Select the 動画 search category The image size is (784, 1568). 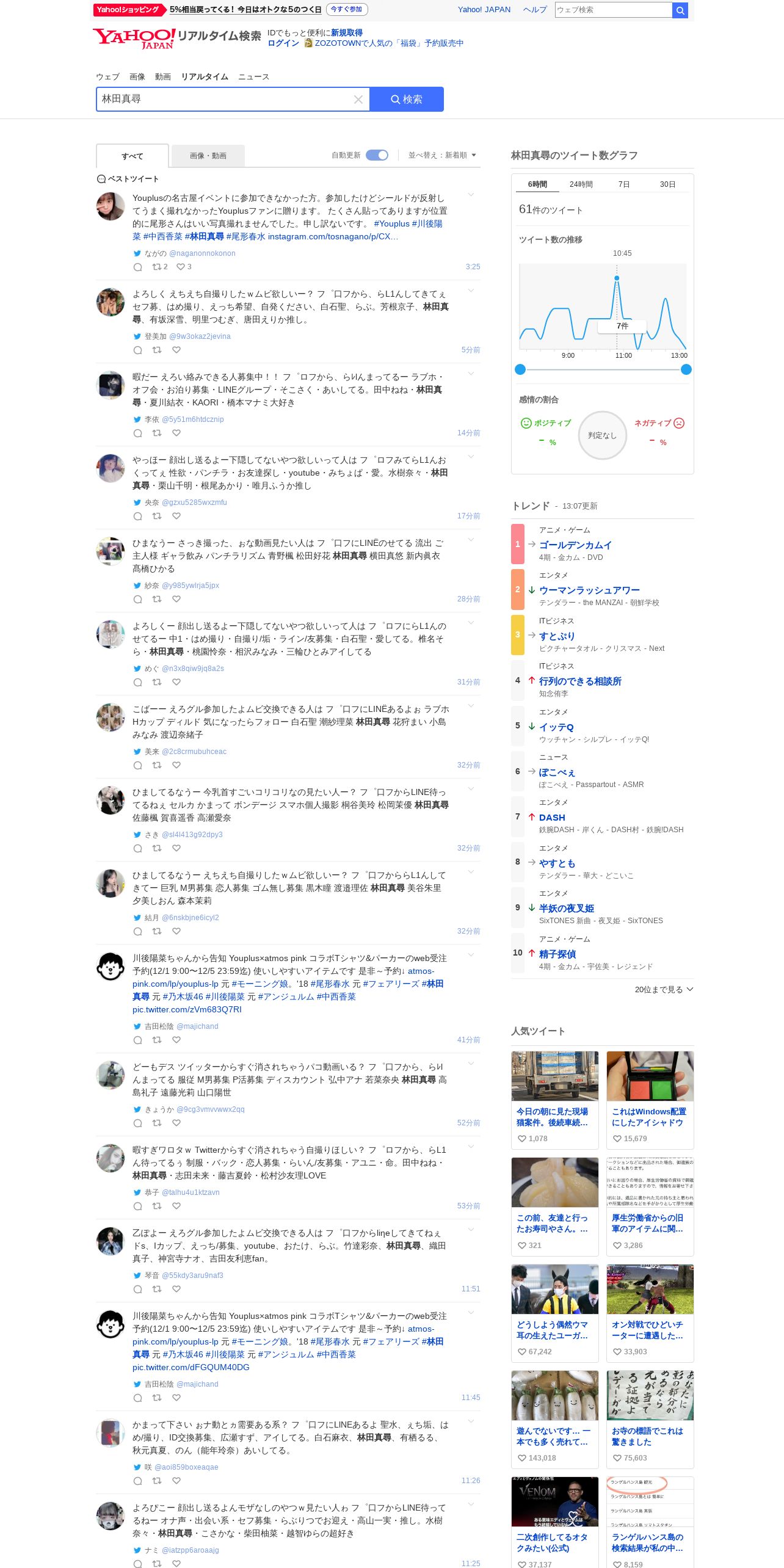[163, 77]
